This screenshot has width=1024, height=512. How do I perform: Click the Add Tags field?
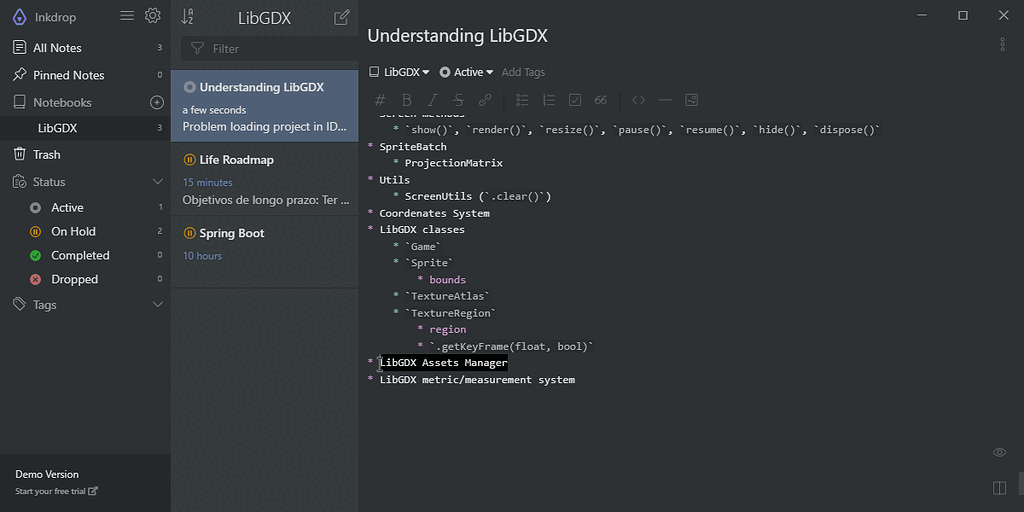coord(523,72)
